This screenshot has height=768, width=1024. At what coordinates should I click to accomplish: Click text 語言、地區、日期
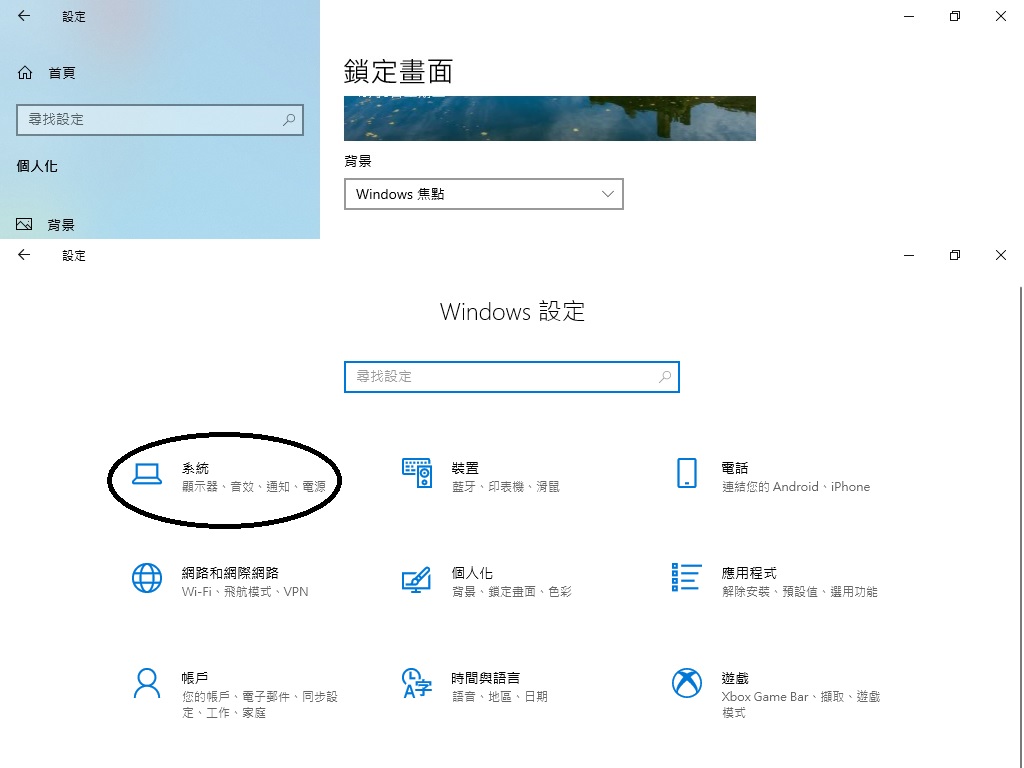tap(500, 697)
